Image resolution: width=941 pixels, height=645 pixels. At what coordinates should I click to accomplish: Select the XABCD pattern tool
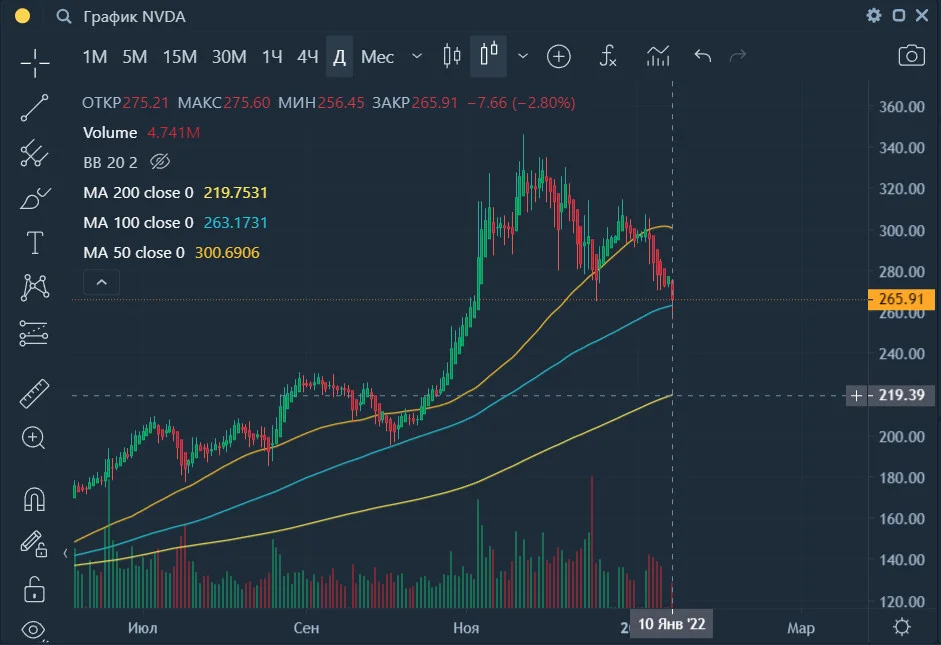35,287
